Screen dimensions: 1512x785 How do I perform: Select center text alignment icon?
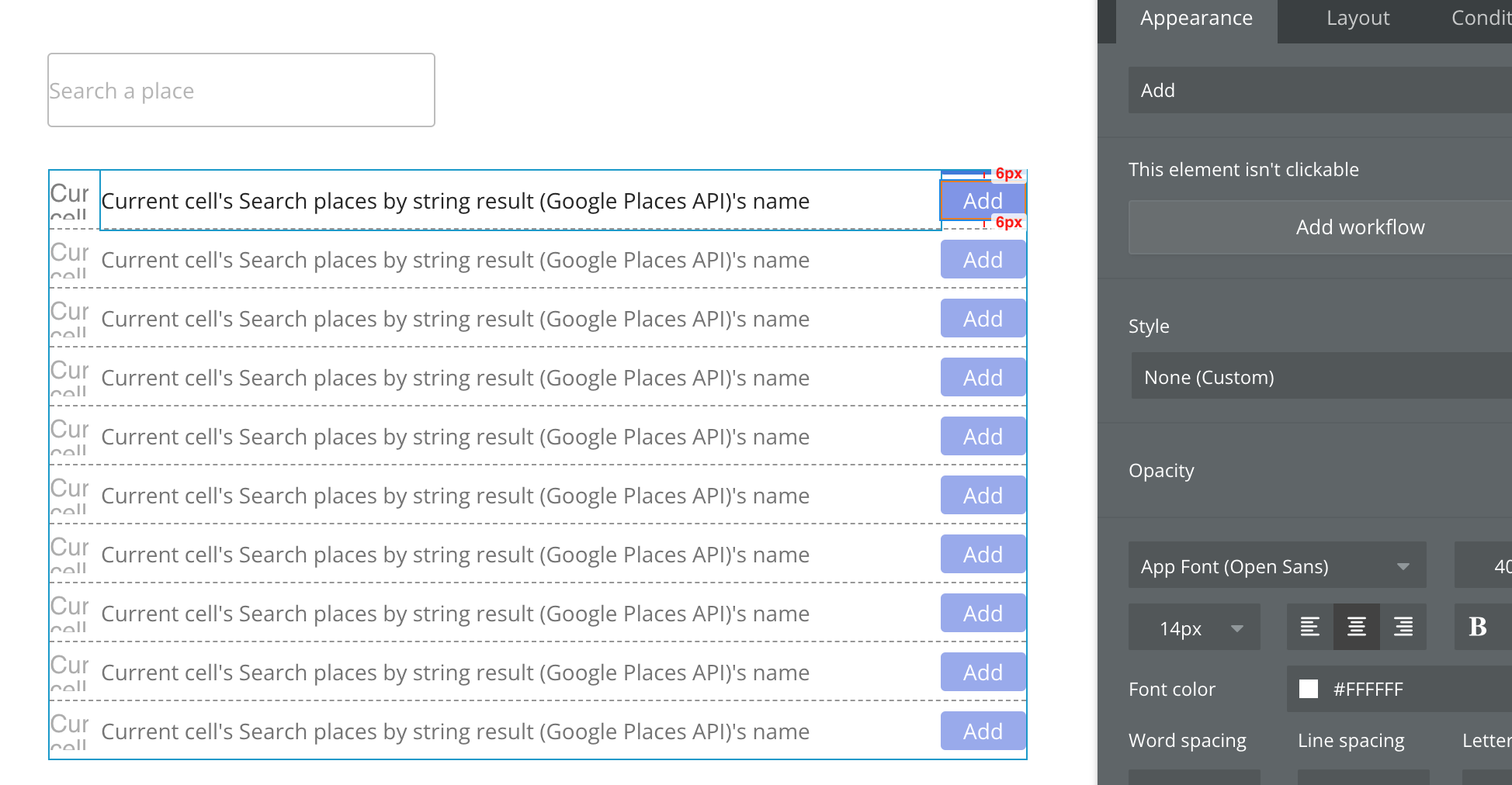(x=1356, y=627)
